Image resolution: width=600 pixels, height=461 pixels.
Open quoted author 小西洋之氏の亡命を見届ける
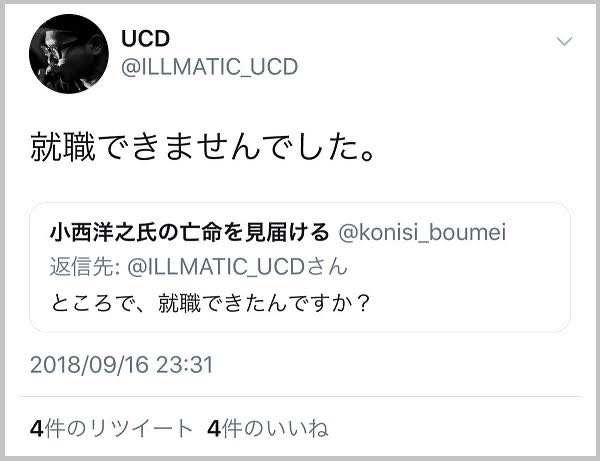189,233
